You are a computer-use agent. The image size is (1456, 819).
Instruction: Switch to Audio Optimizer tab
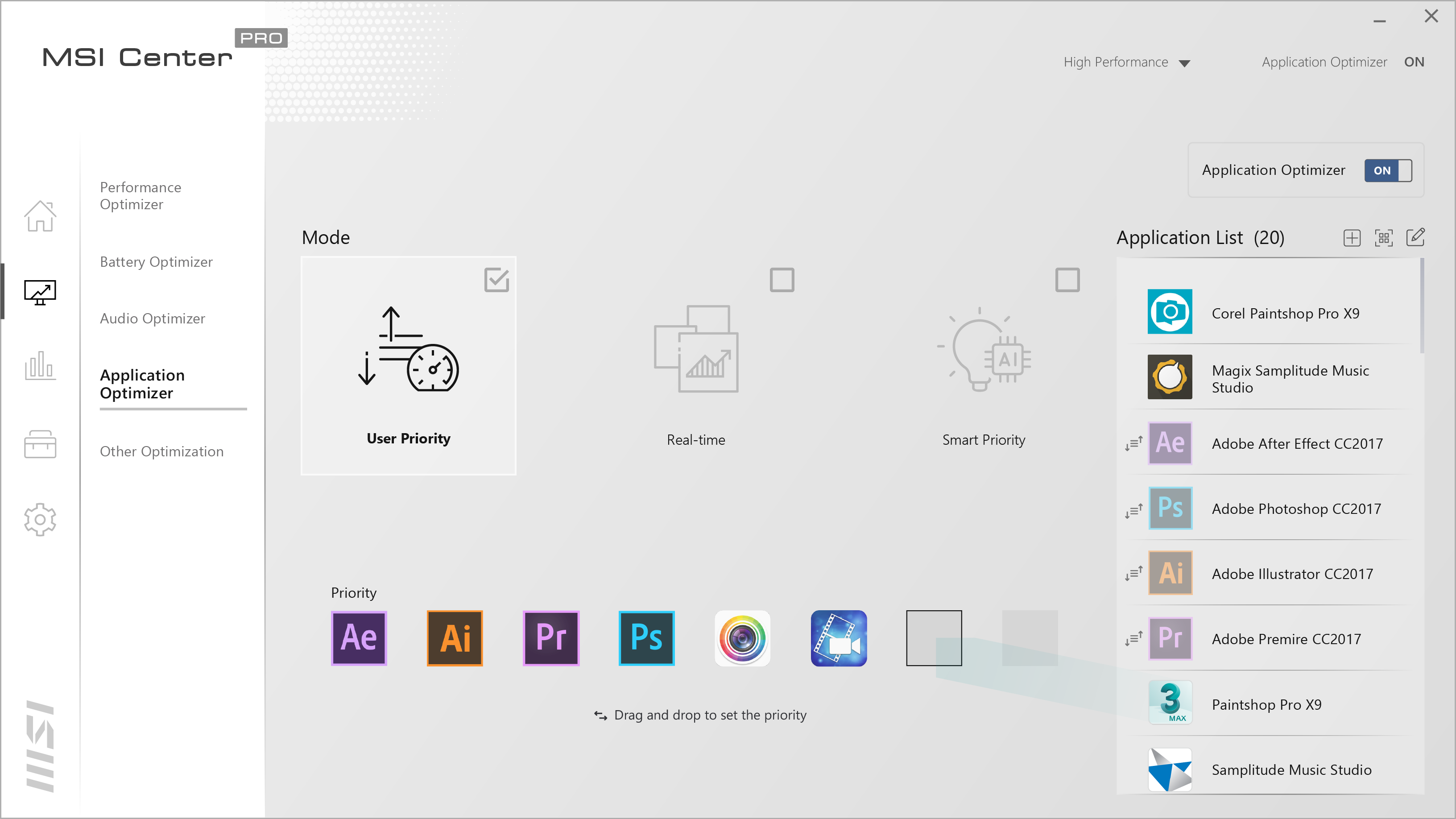coord(152,318)
